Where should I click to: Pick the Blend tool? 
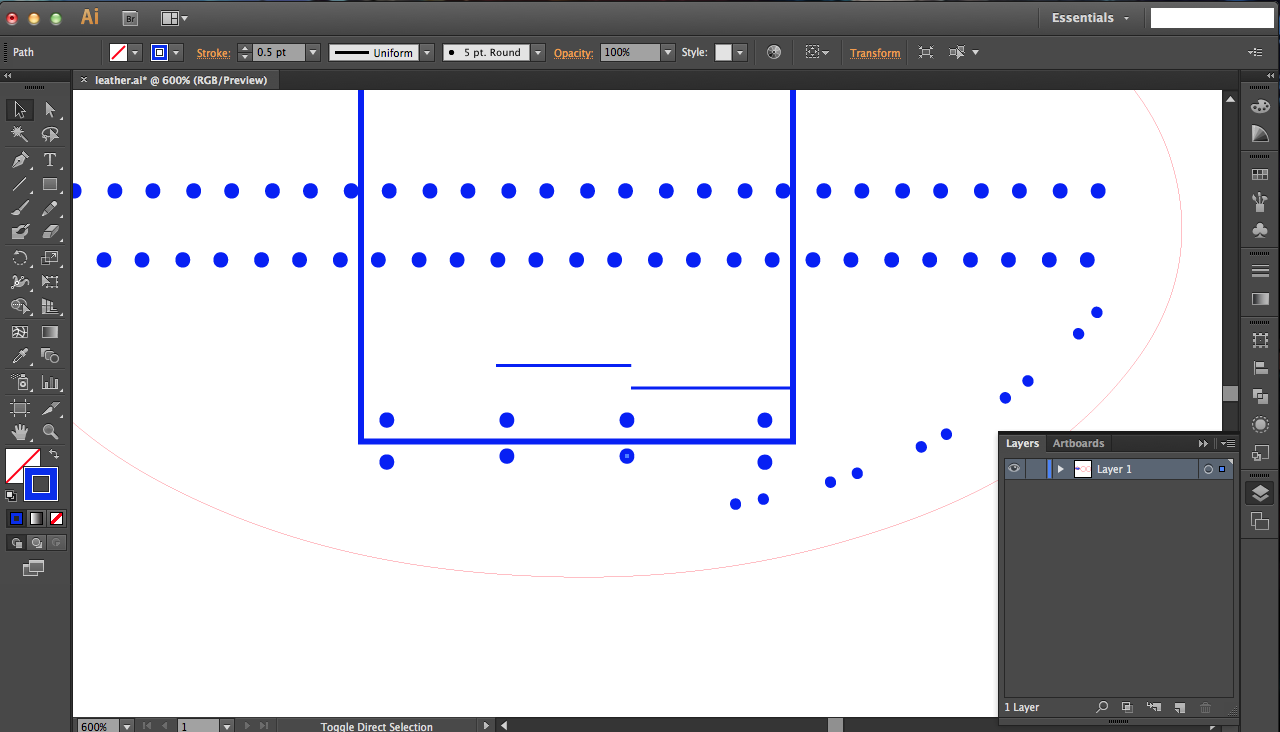tap(50, 356)
